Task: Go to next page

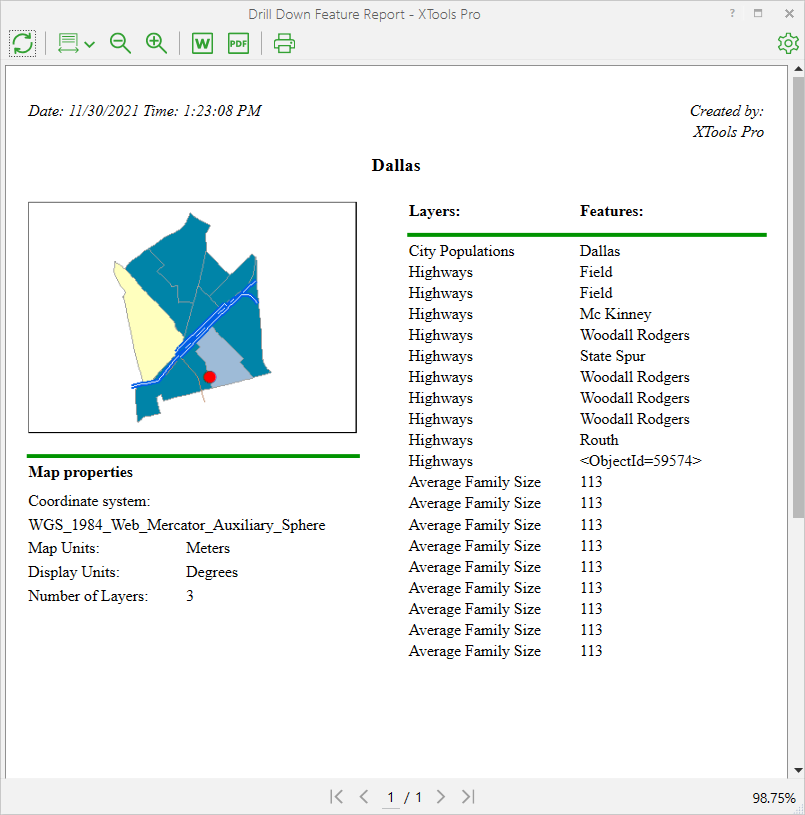Action: [x=441, y=796]
